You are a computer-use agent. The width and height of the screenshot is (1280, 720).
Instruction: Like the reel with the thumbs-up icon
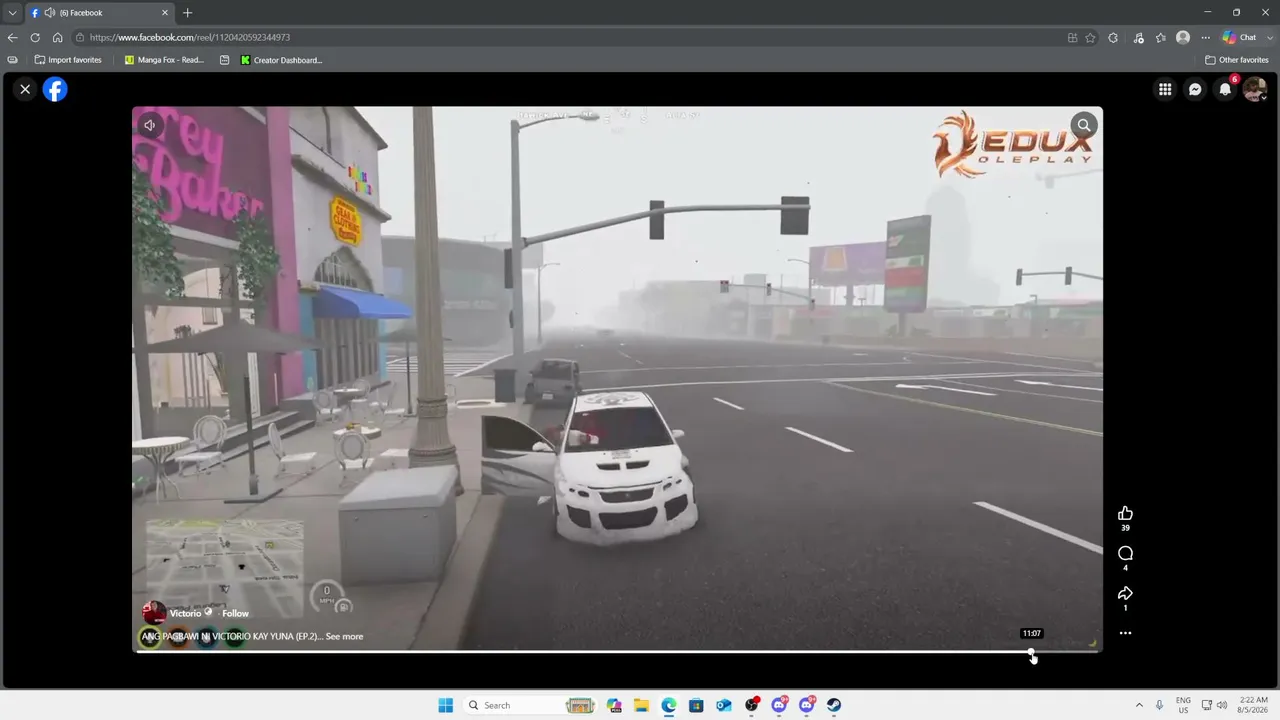point(1125,513)
